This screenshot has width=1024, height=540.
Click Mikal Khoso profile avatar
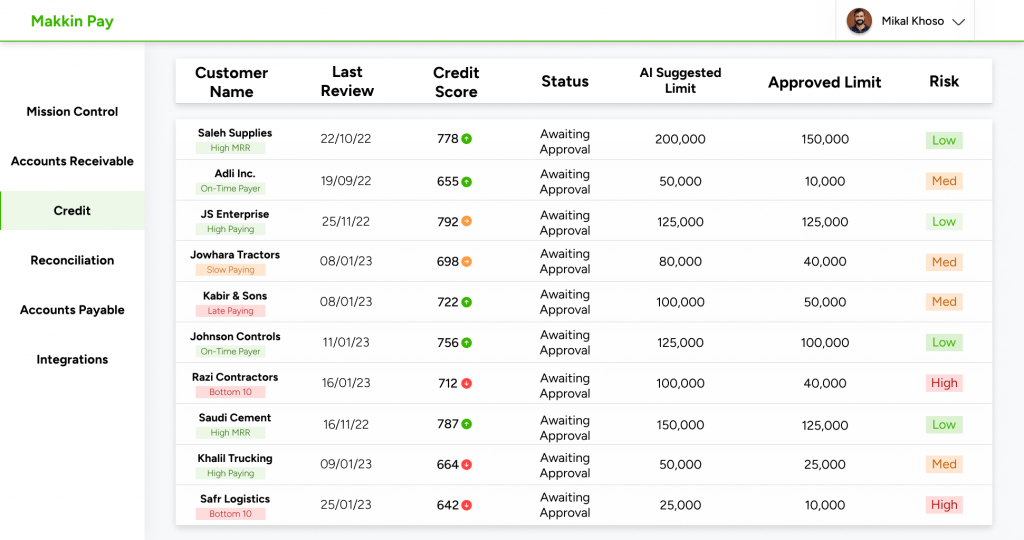click(859, 21)
